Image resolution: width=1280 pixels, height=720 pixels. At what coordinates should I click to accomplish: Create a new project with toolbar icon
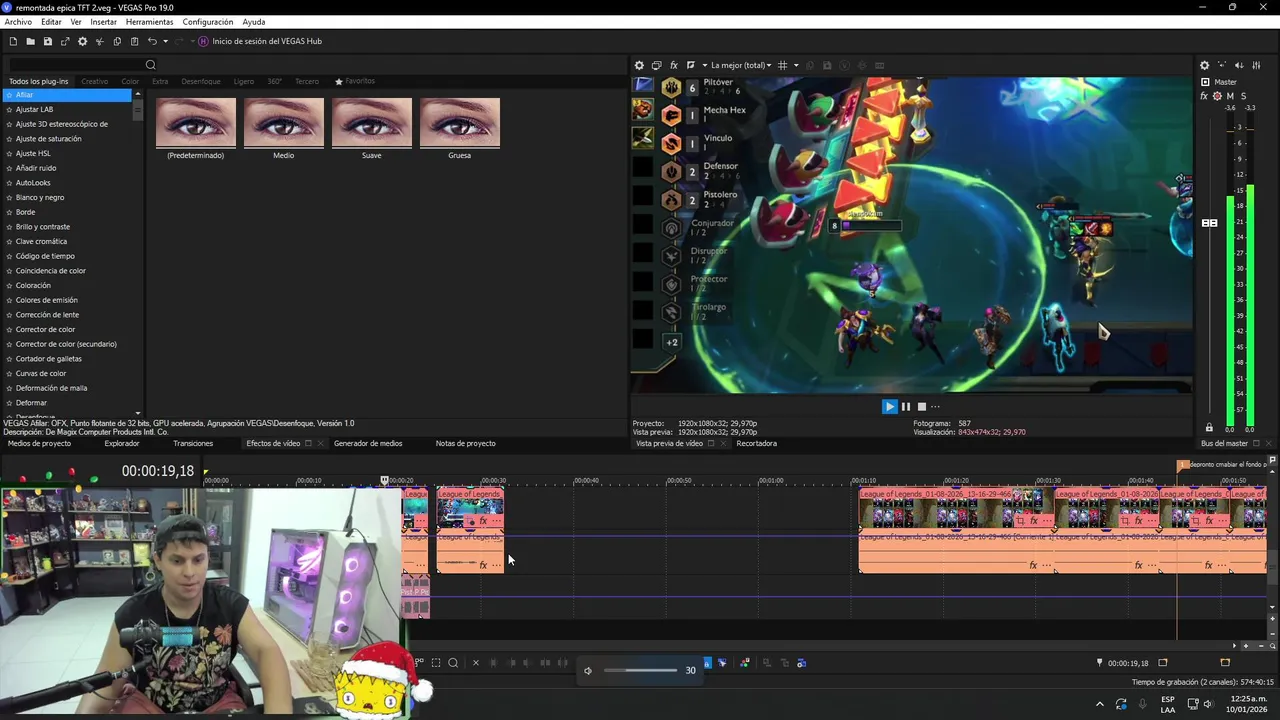13,41
